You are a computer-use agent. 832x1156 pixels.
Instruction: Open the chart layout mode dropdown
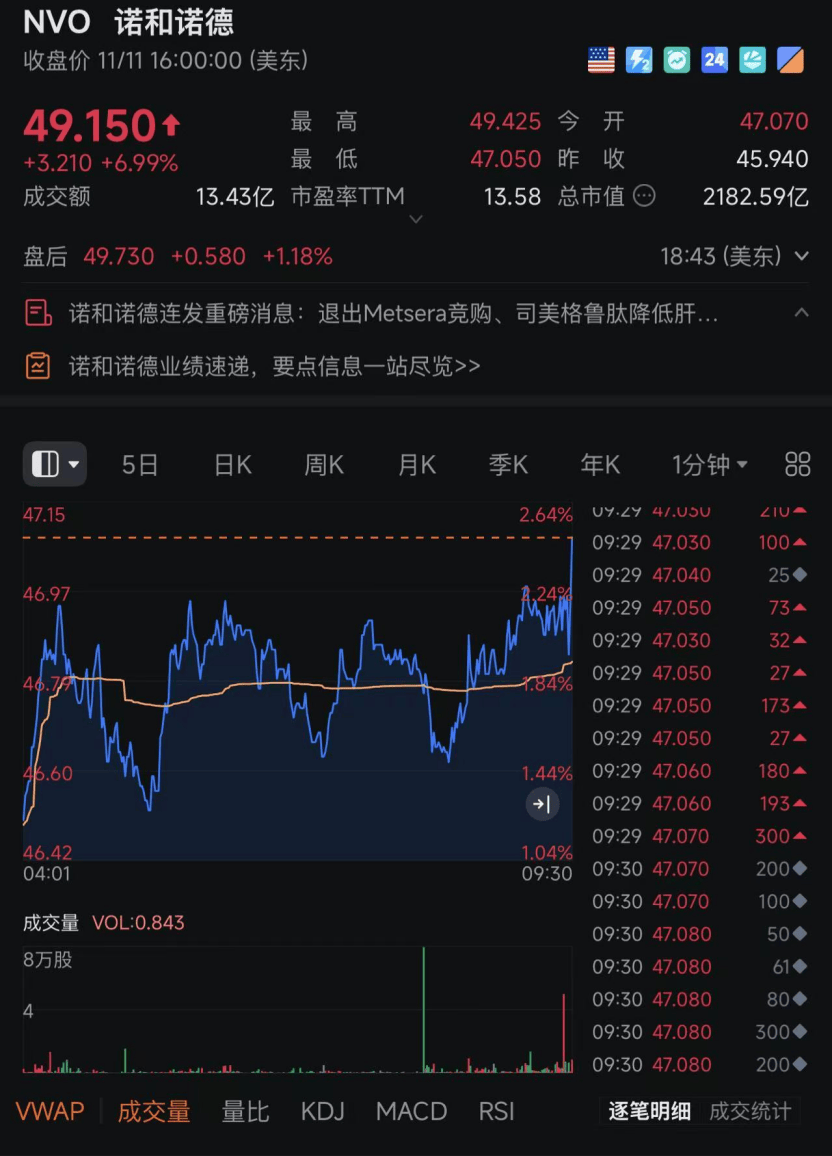[55, 464]
